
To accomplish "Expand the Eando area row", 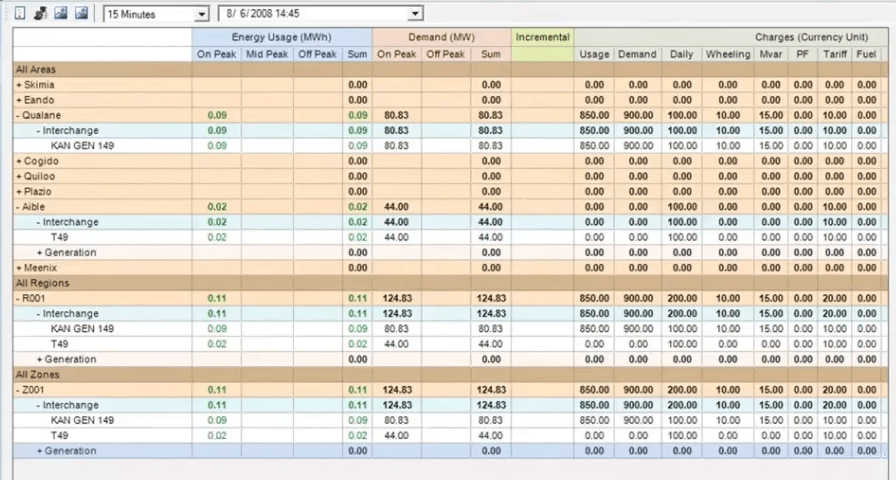I will [18, 100].
